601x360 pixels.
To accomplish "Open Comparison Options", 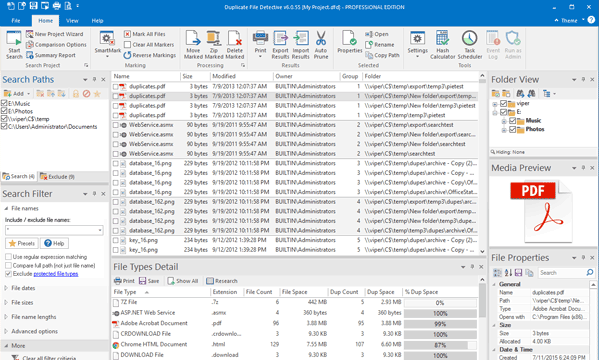I will 56,44.
